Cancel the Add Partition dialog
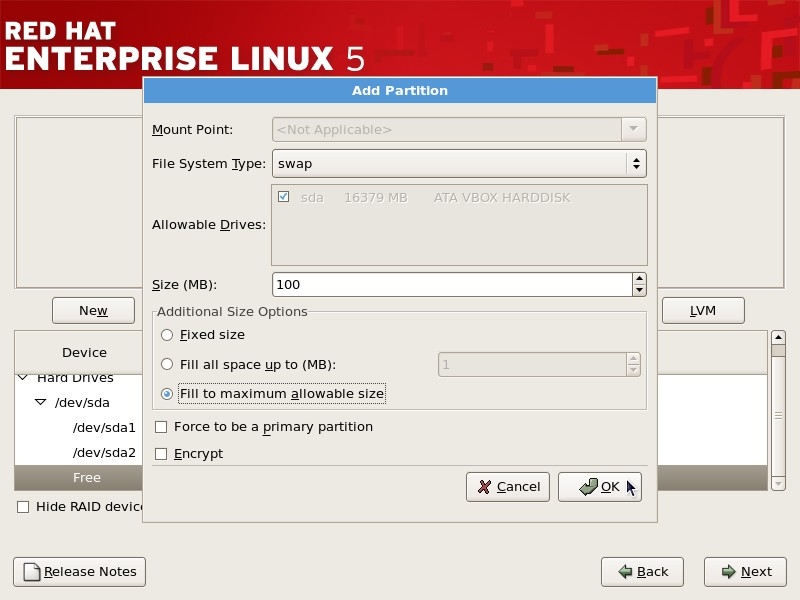800x600 pixels. click(x=508, y=487)
